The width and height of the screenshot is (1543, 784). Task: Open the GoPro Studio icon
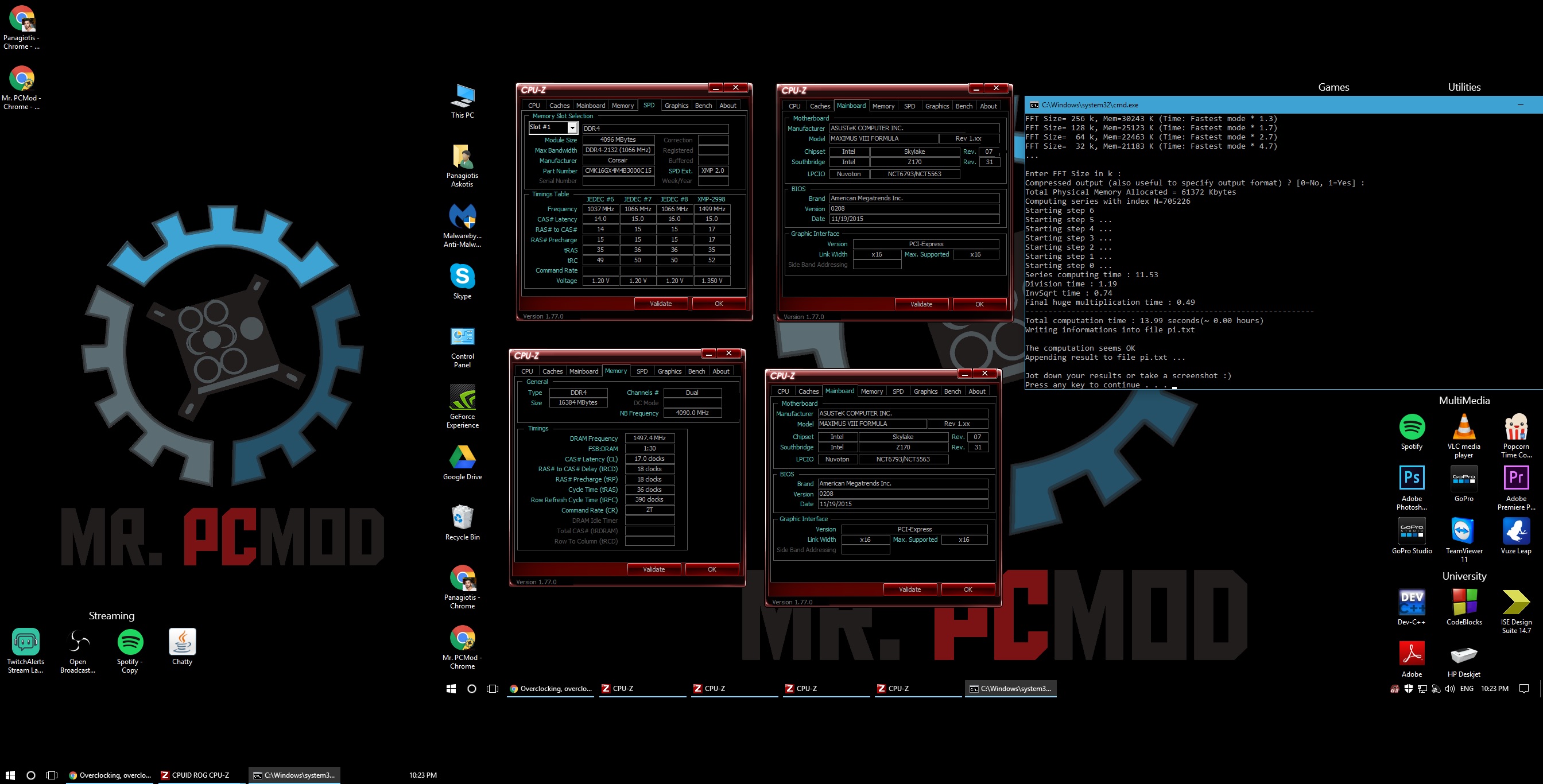click(1412, 536)
